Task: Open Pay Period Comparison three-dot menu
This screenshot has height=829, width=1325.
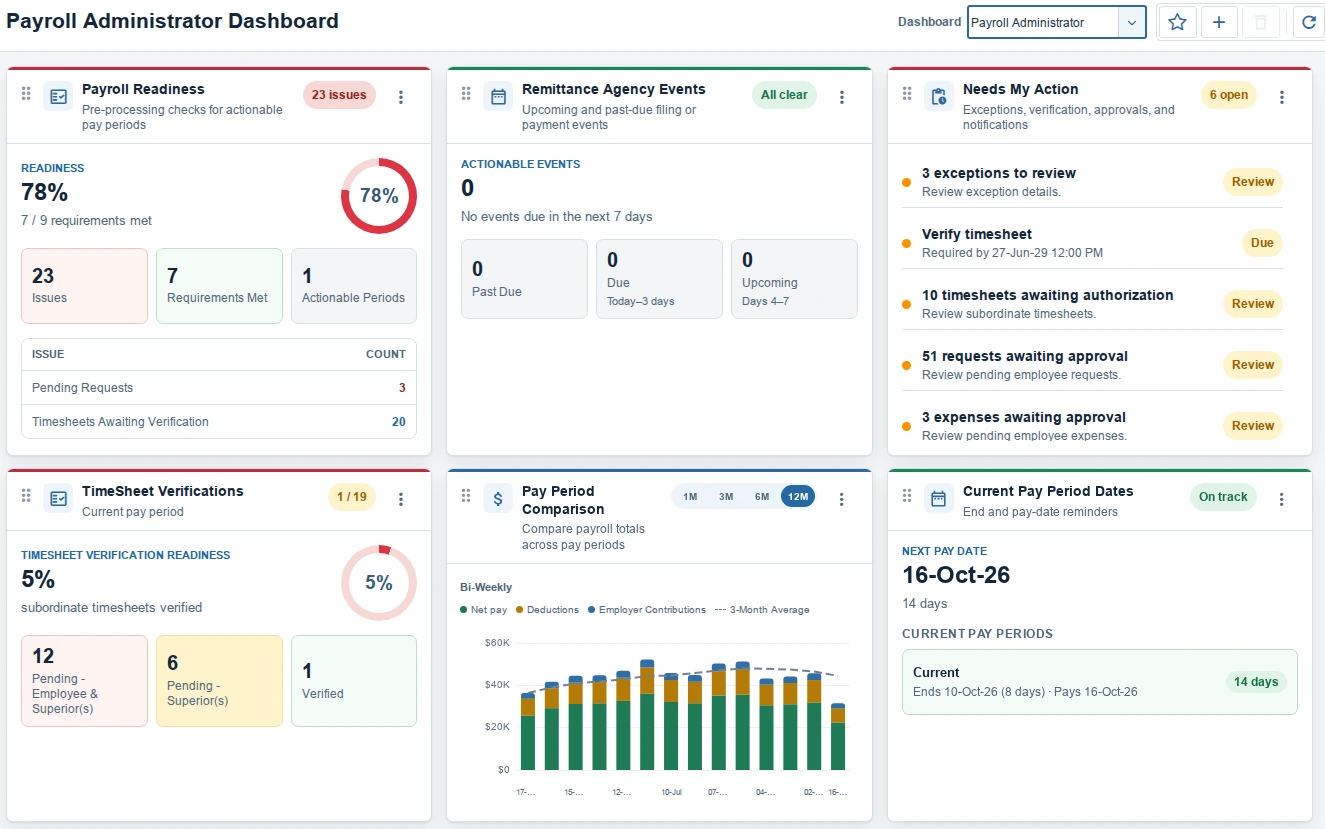Action: point(842,499)
